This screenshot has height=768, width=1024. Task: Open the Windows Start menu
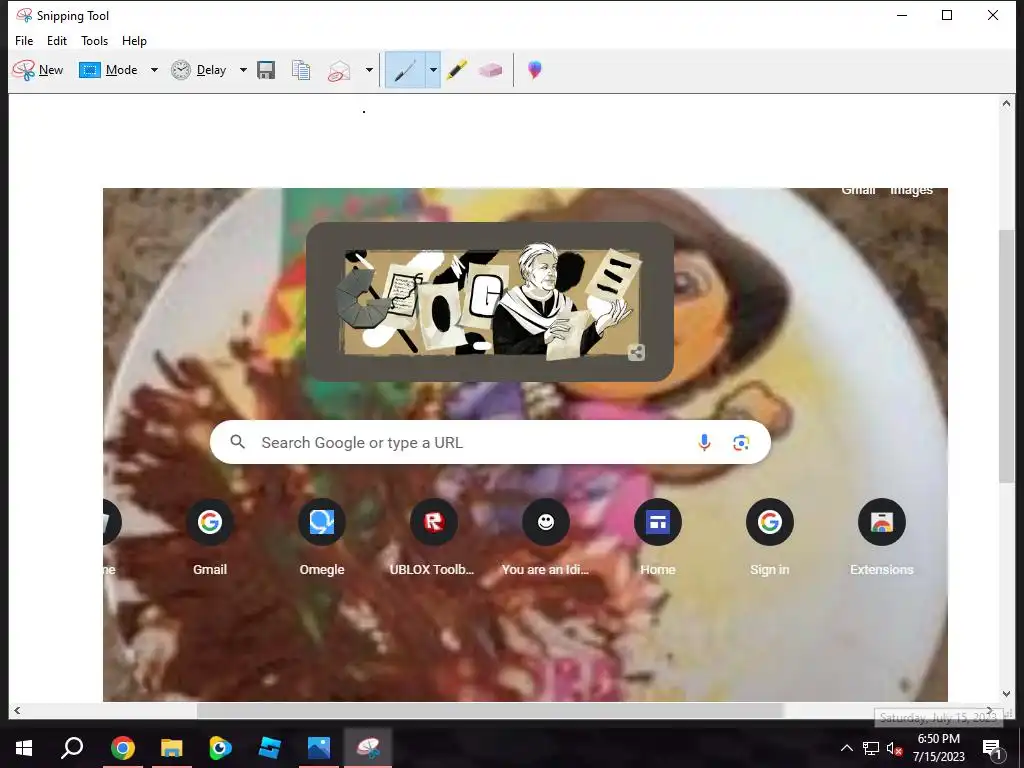[24, 748]
